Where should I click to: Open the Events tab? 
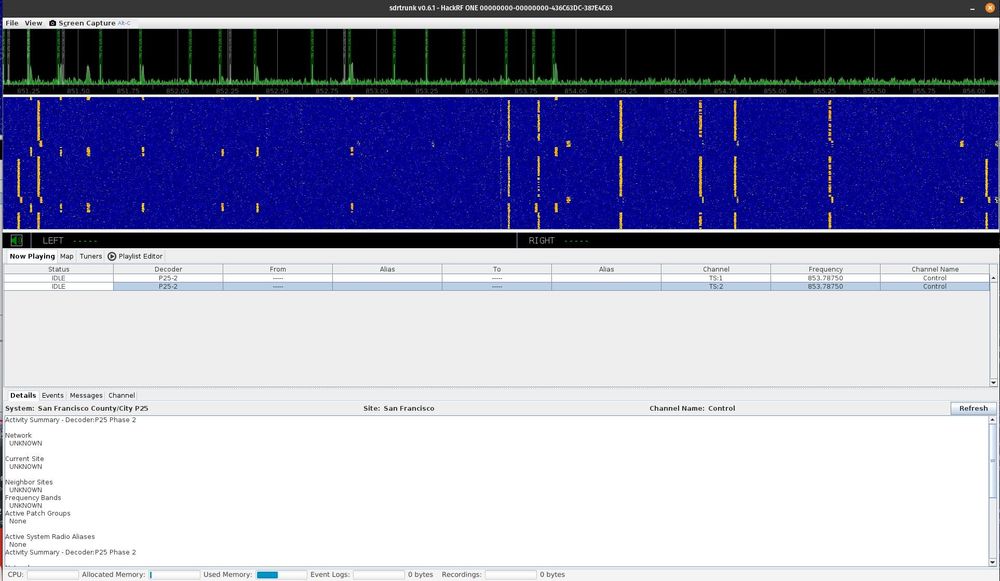pyautogui.click(x=53, y=395)
